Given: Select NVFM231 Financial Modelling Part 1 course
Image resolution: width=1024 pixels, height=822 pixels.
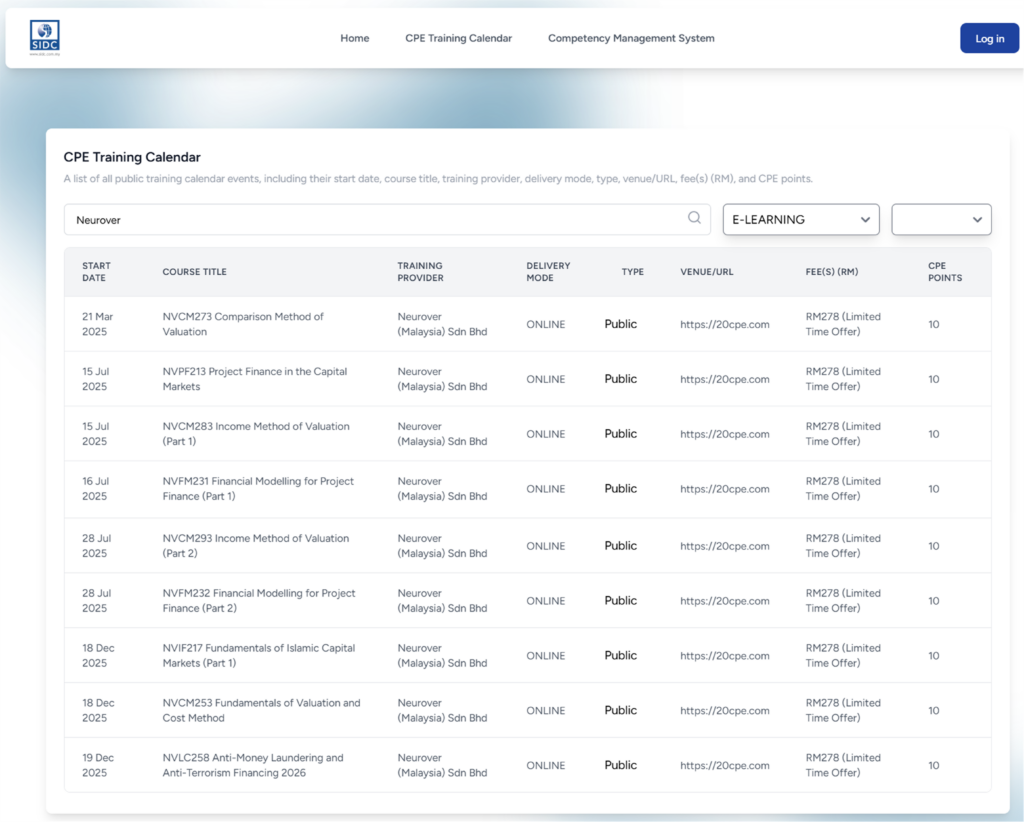Looking at the screenshot, I should (x=258, y=489).
